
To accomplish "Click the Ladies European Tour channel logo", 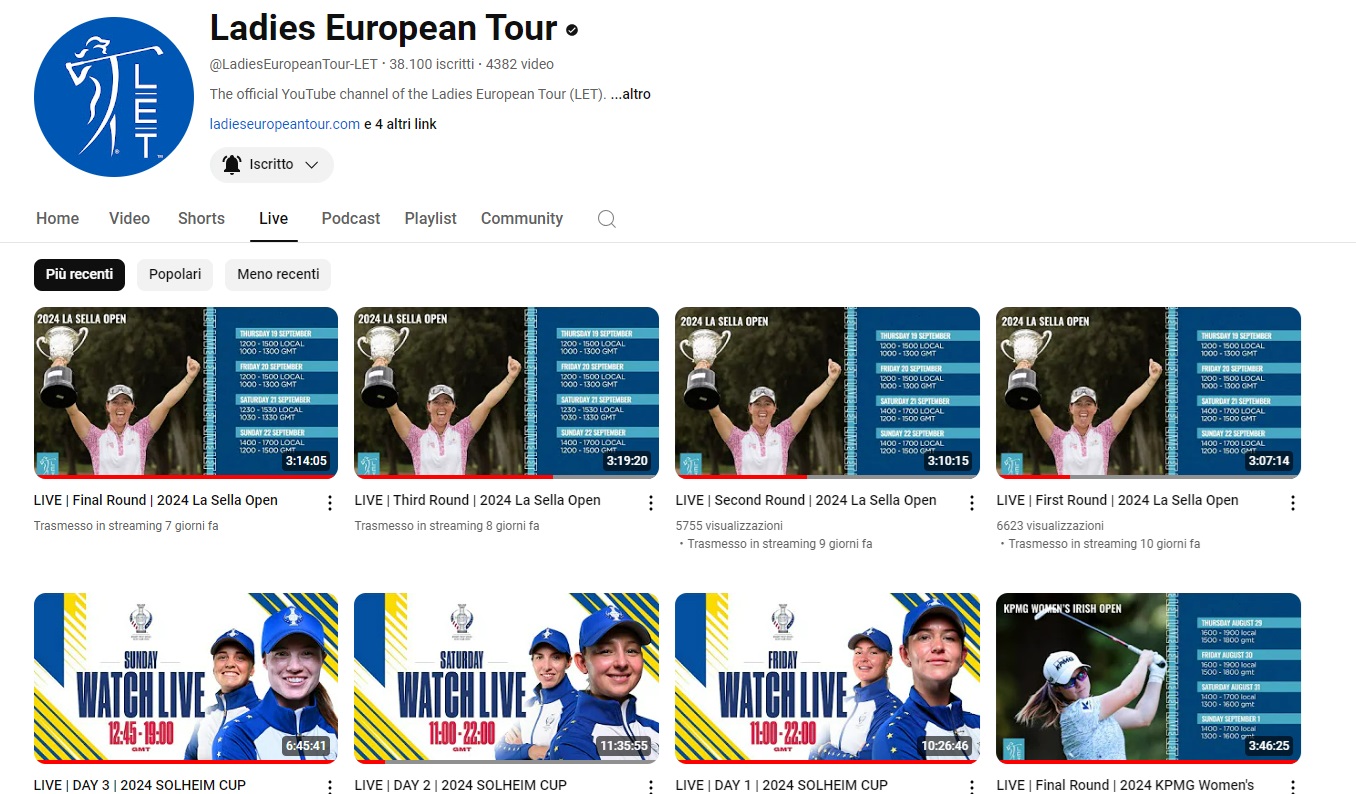I will (x=113, y=97).
